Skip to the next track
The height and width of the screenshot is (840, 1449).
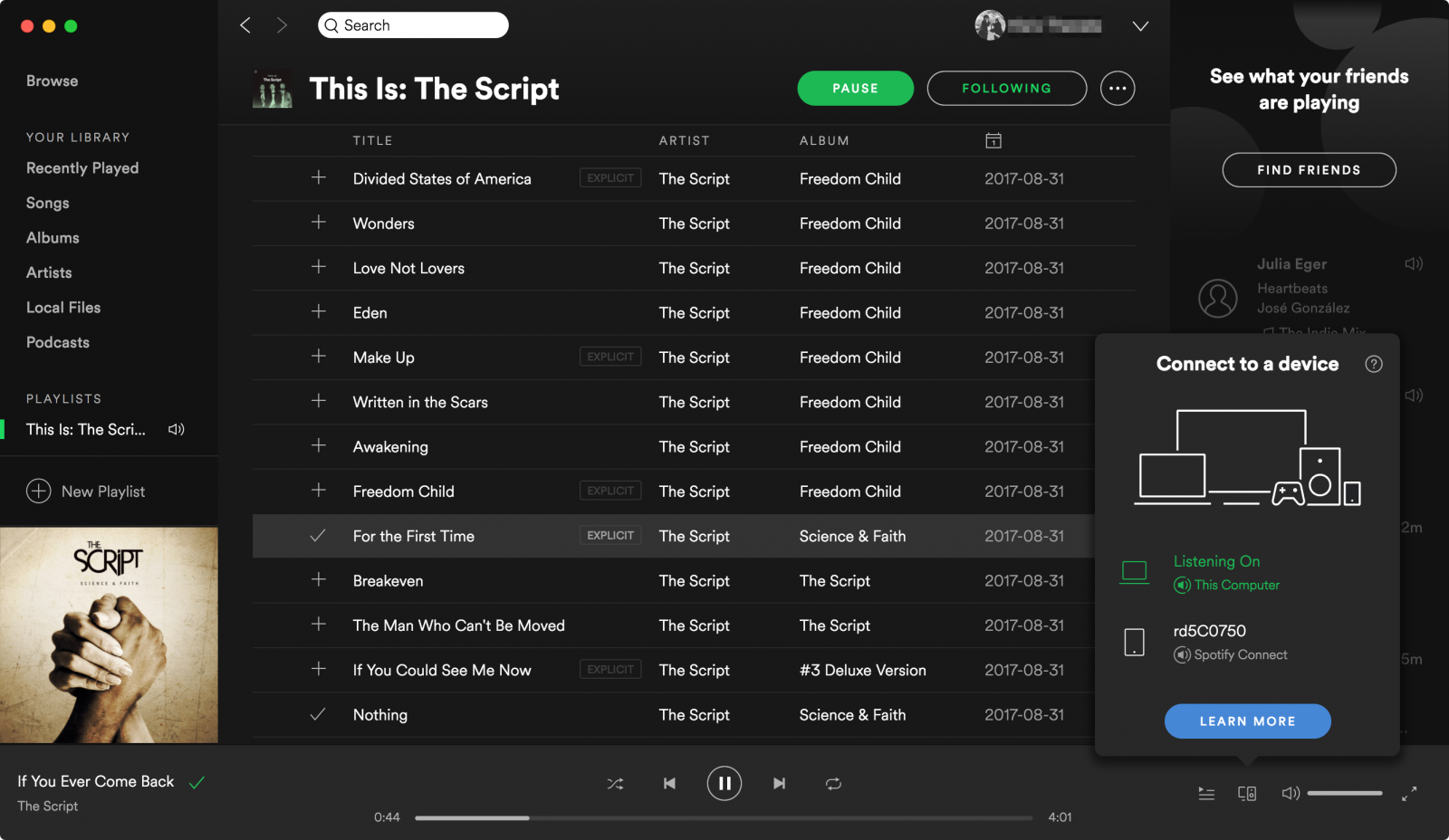(779, 784)
